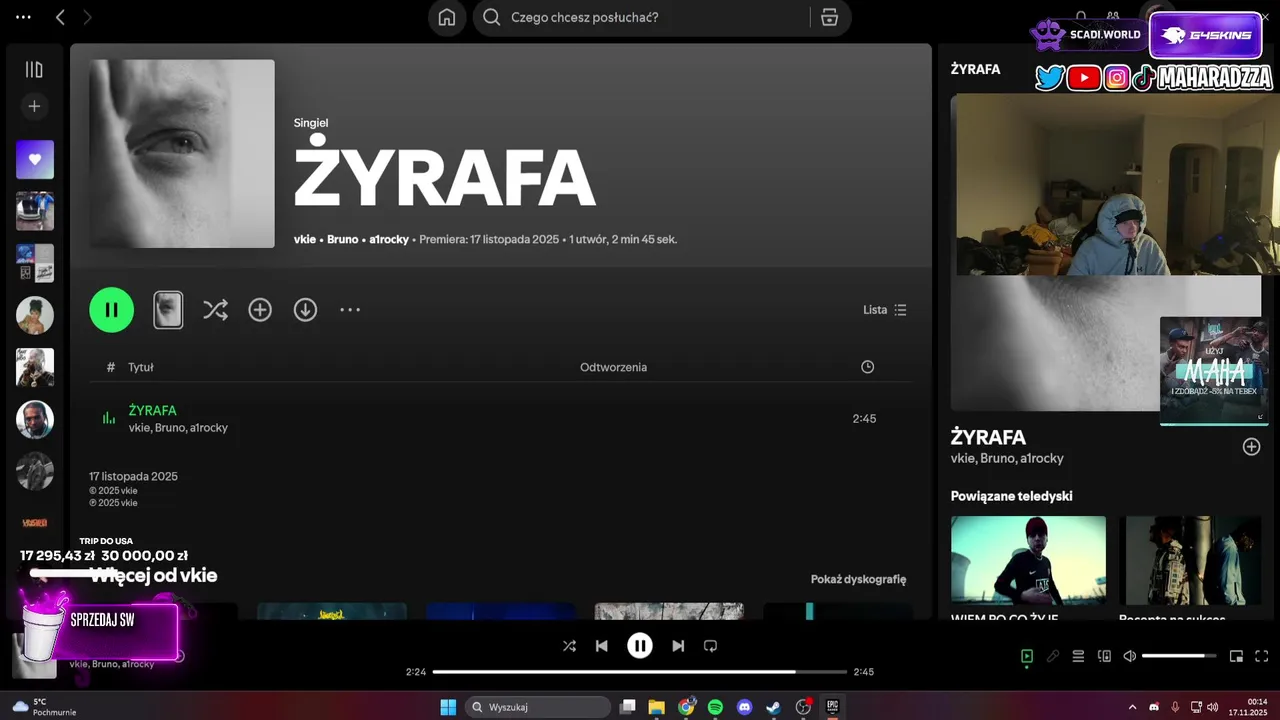Open the ŻYRAFA album cover art
The width and height of the screenshot is (1280, 720).
pos(182,154)
